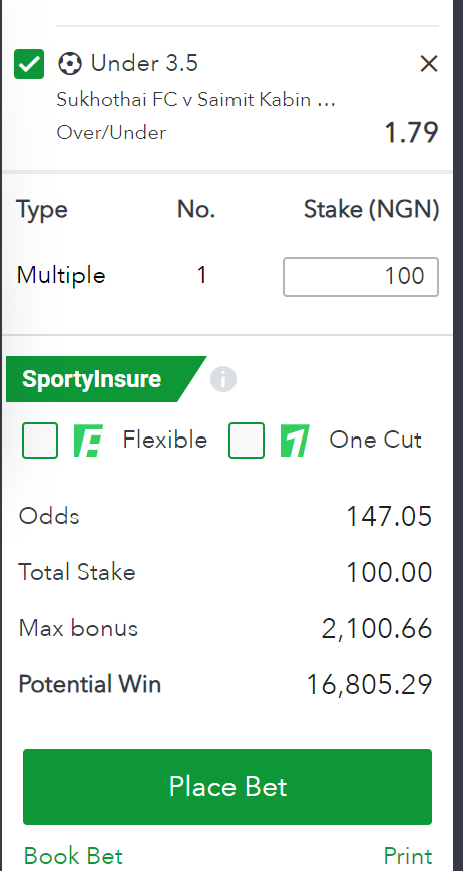464x872 pixels.
Task: Click the Stake amount field showing 100
Action: point(361,276)
